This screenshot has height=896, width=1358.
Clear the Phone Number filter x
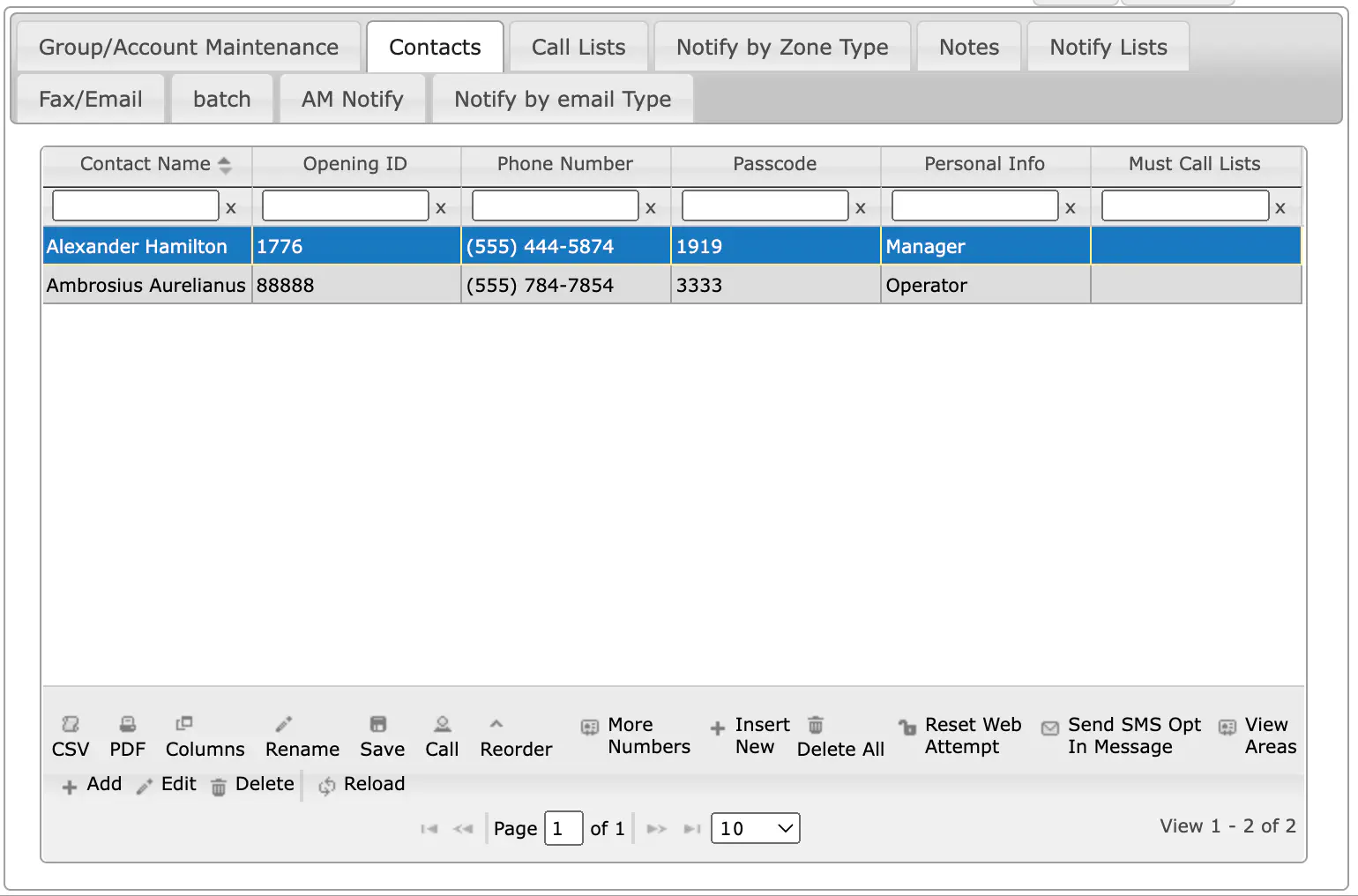pyautogui.click(x=651, y=208)
